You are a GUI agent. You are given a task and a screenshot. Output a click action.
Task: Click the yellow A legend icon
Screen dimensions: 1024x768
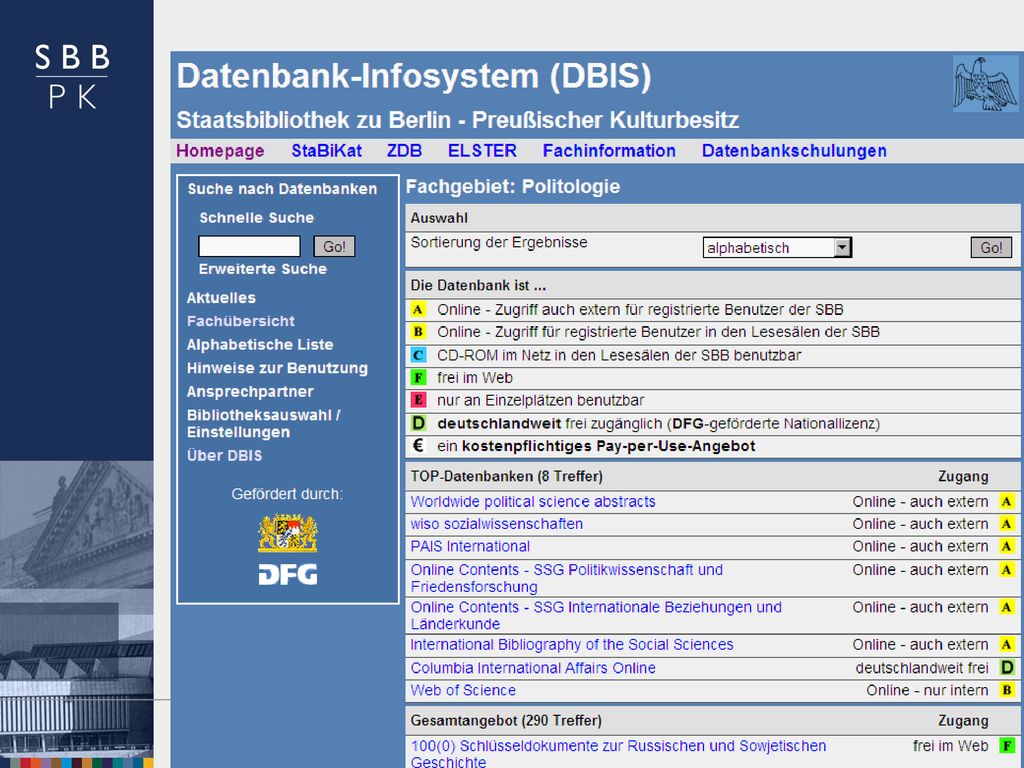[x=418, y=310]
